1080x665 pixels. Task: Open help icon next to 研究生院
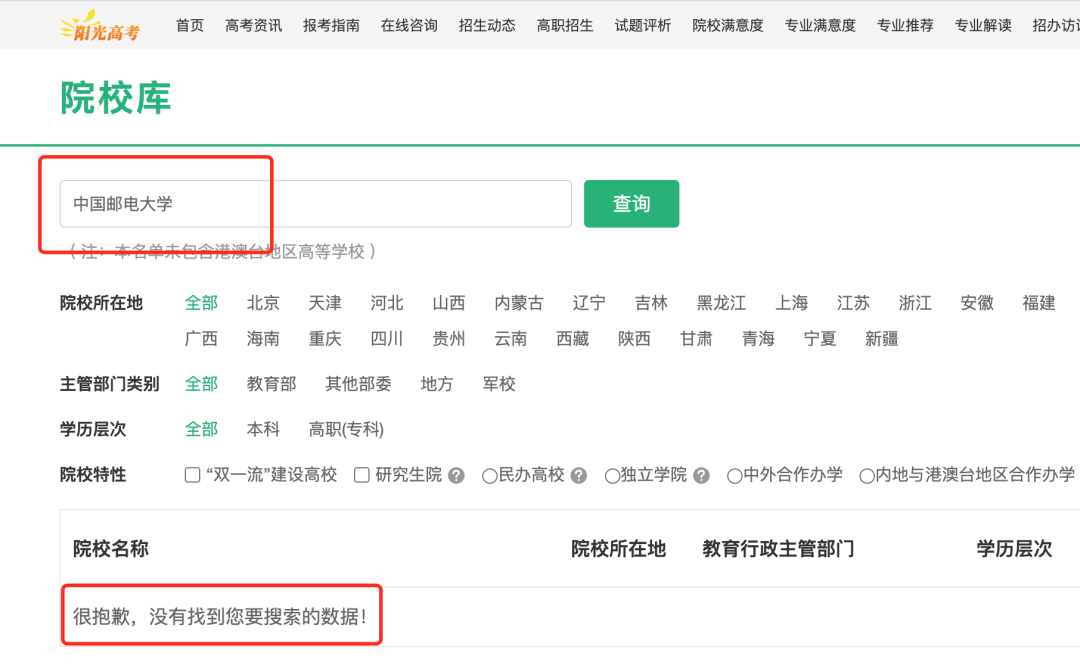pyautogui.click(x=456, y=475)
